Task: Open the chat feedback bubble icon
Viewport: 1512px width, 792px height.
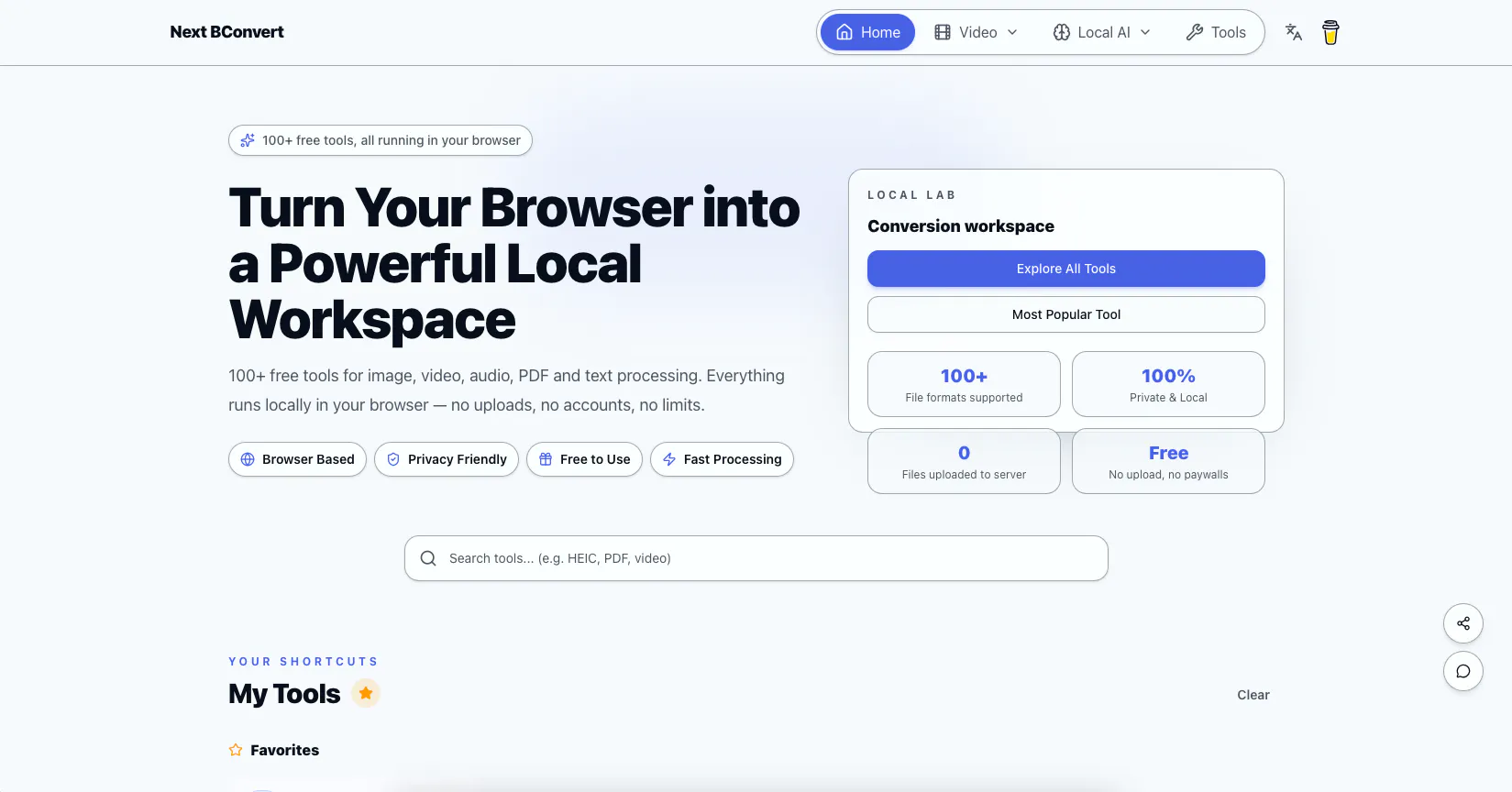Action: (x=1463, y=671)
